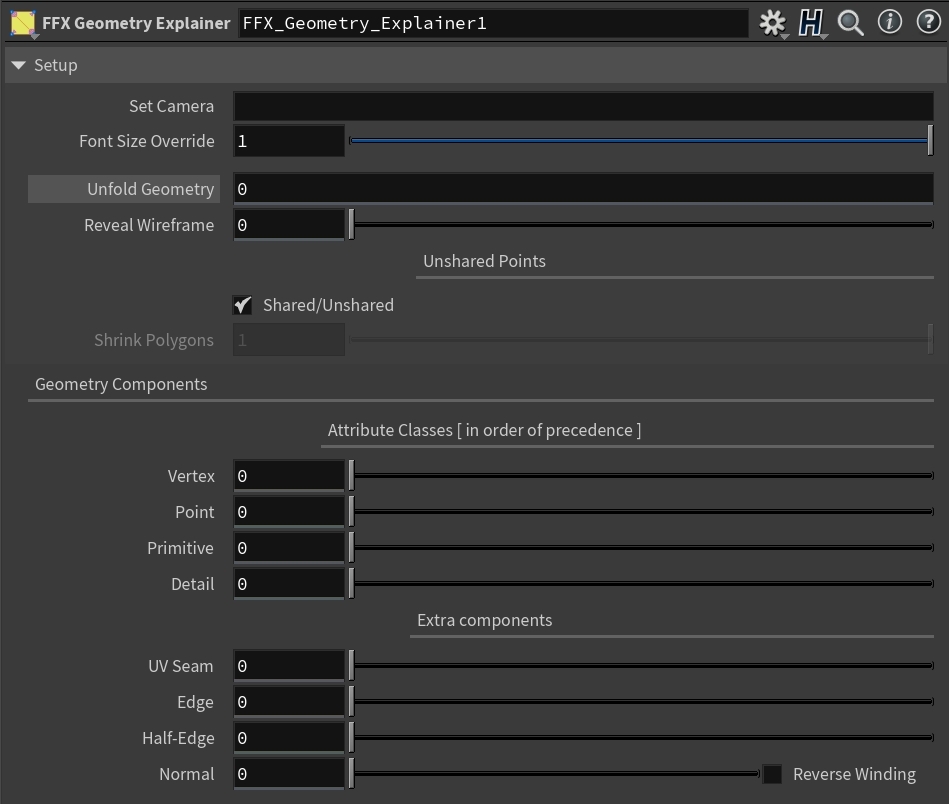Click the Reveal Wireframe slider

[x=641, y=225]
